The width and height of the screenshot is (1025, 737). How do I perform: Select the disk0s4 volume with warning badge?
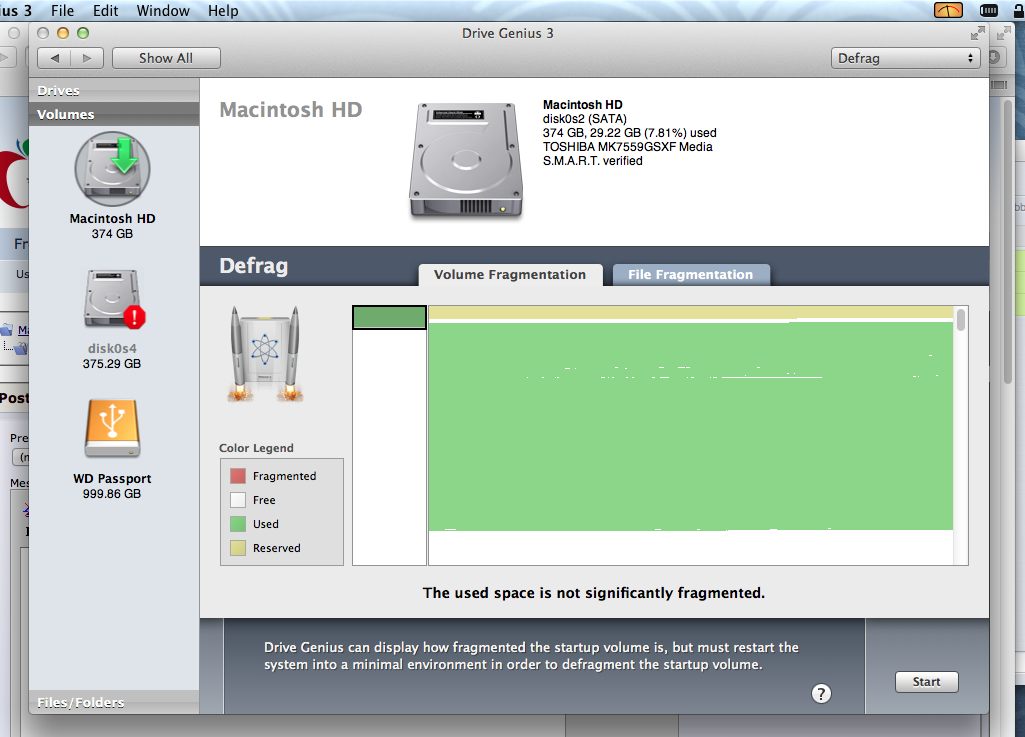114,300
